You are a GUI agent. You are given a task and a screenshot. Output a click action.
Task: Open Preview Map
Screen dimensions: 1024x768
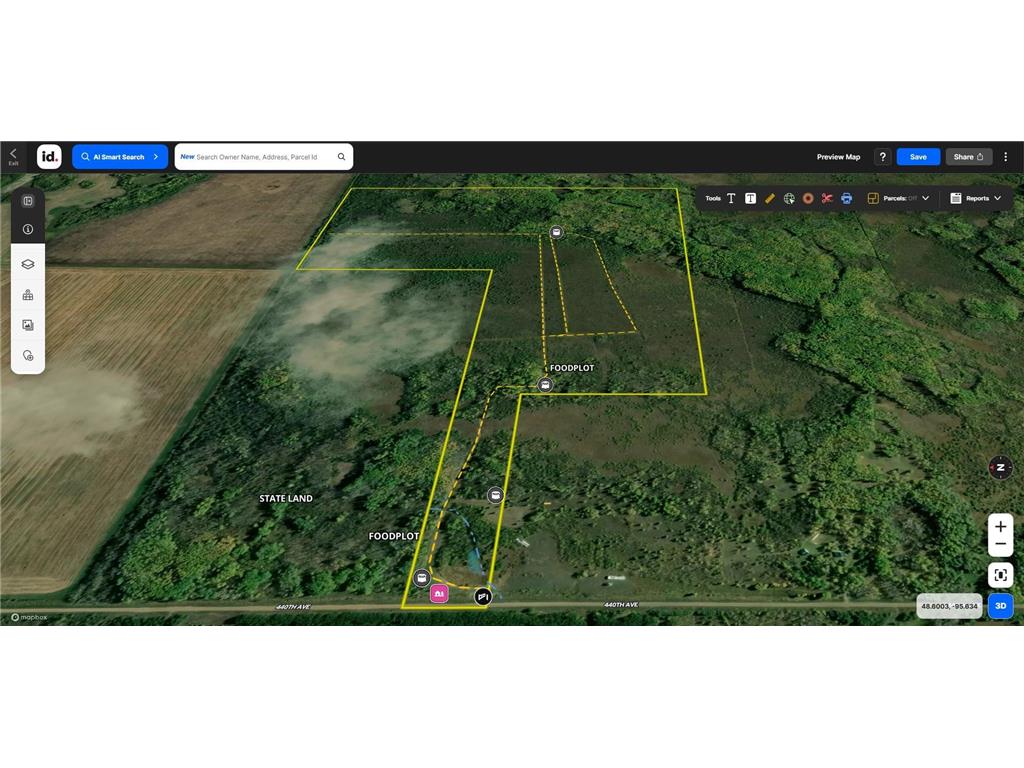click(x=838, y=157)
